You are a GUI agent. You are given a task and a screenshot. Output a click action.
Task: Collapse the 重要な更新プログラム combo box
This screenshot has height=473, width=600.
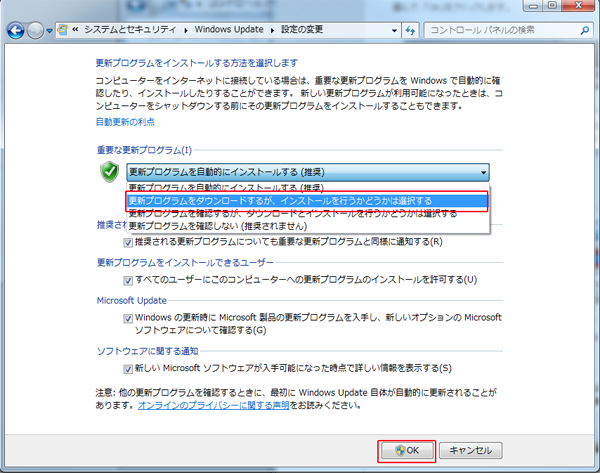[x=483, y=172]
